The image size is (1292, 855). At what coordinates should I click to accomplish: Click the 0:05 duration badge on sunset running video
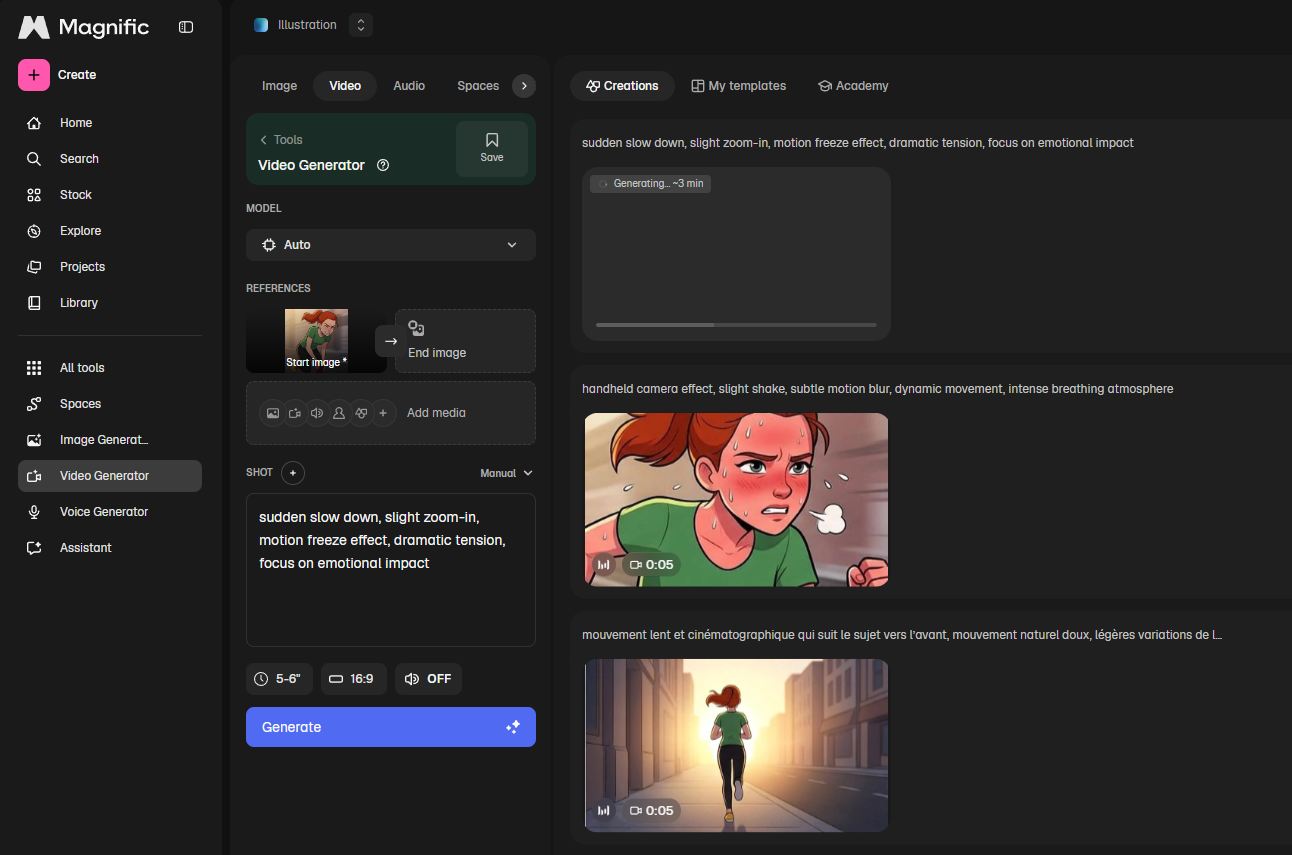[x=651, y=811]
